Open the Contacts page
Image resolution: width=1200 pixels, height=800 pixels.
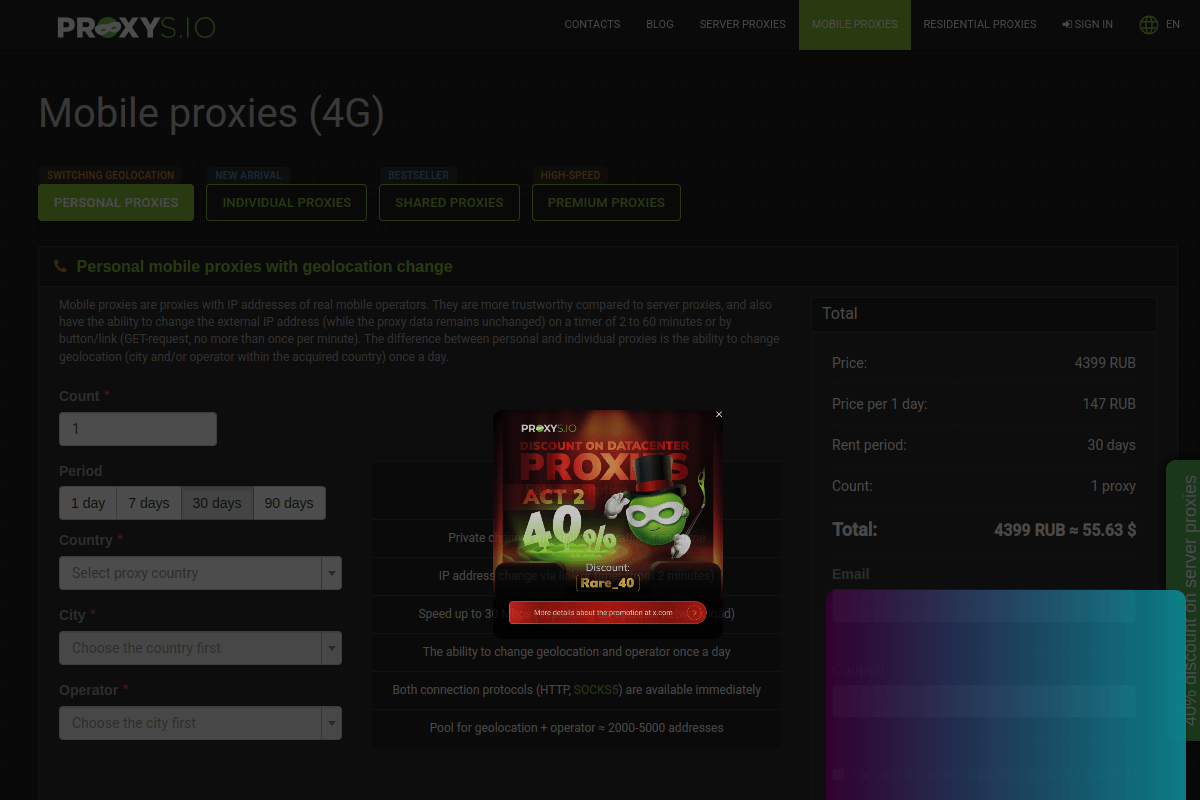tap(592, 24)
